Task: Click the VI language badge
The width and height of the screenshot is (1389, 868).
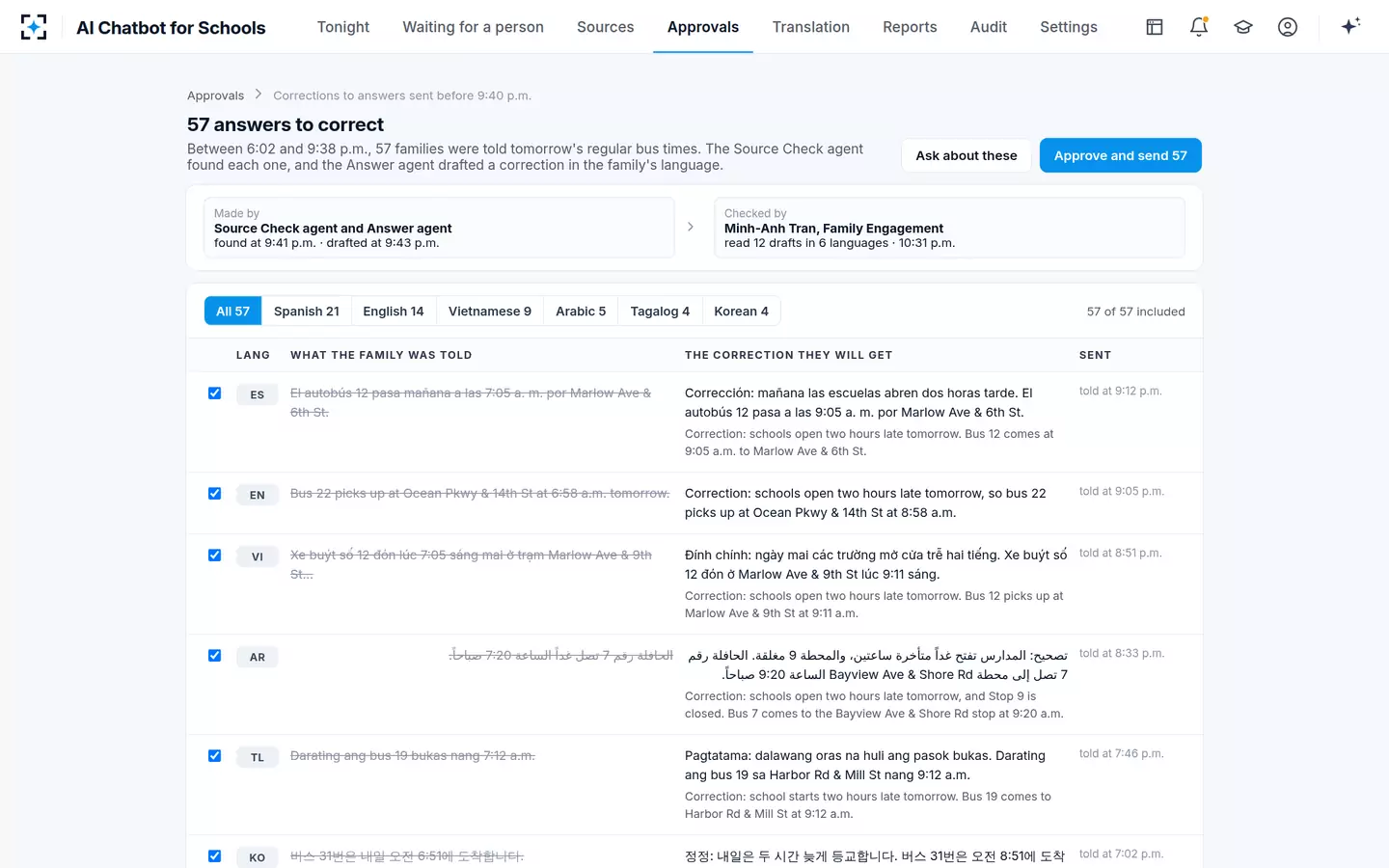Action: click(258, 556)
